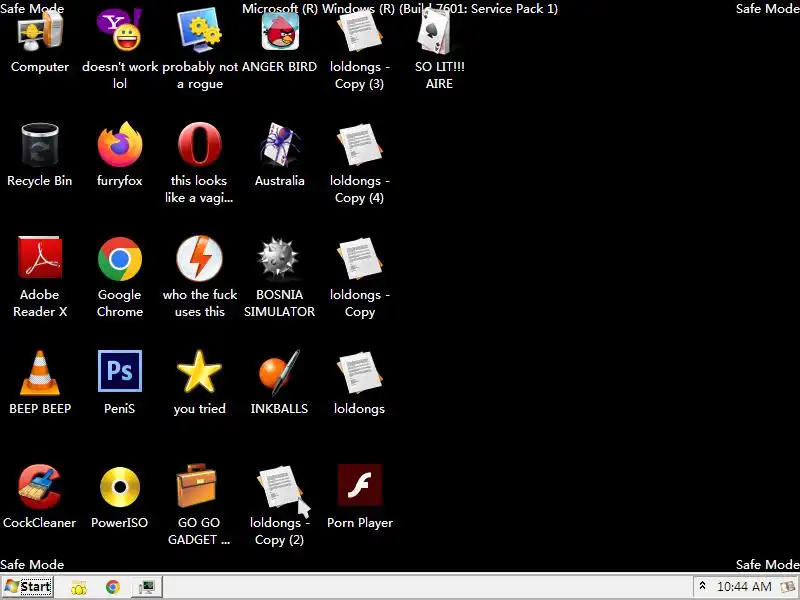
Task: Open the Start menu
Action: coord(28,587)
